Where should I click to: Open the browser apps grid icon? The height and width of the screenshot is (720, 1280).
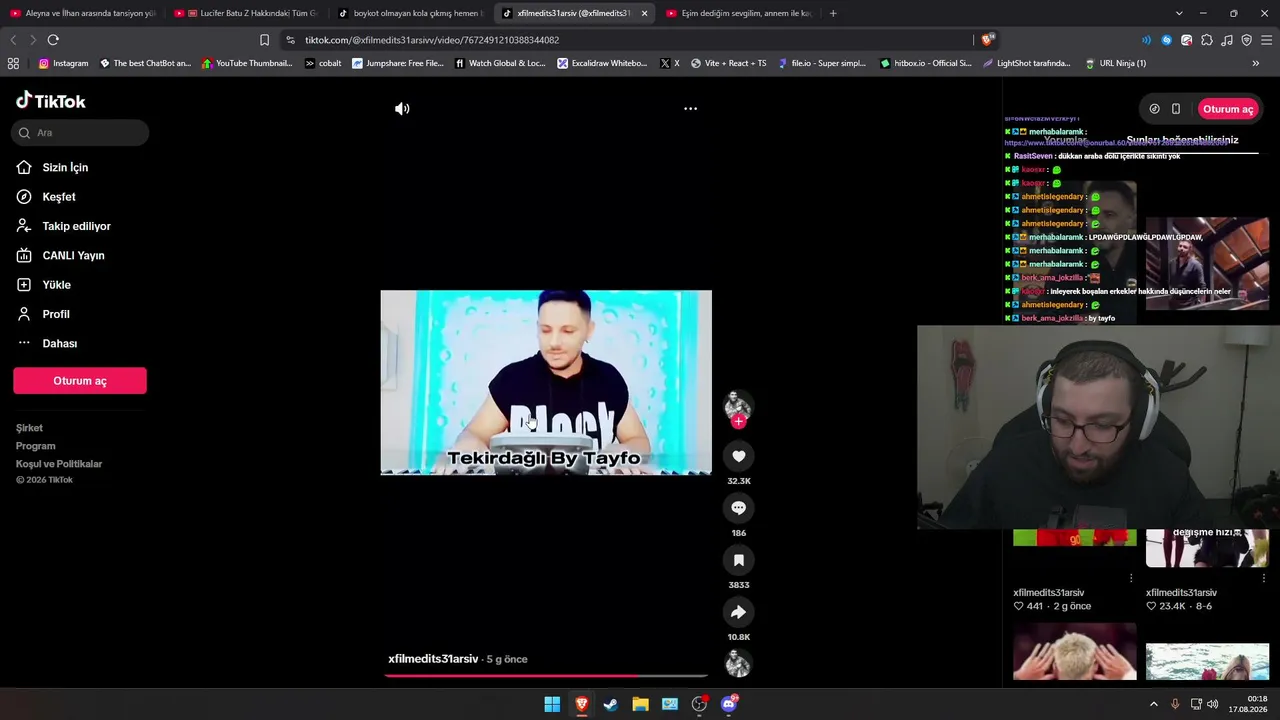pos(13,63)
